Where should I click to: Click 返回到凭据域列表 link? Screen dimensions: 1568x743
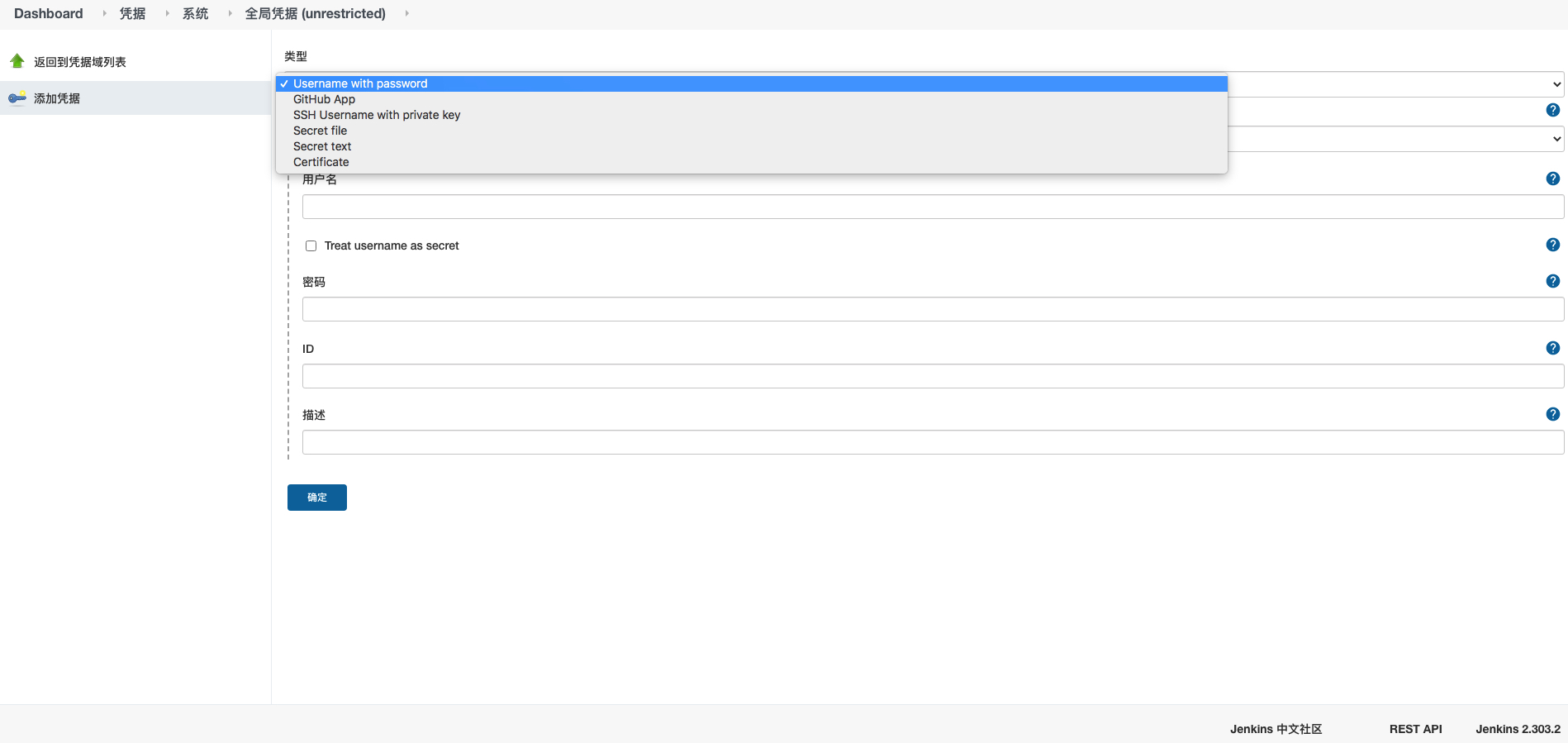[80, 62]
